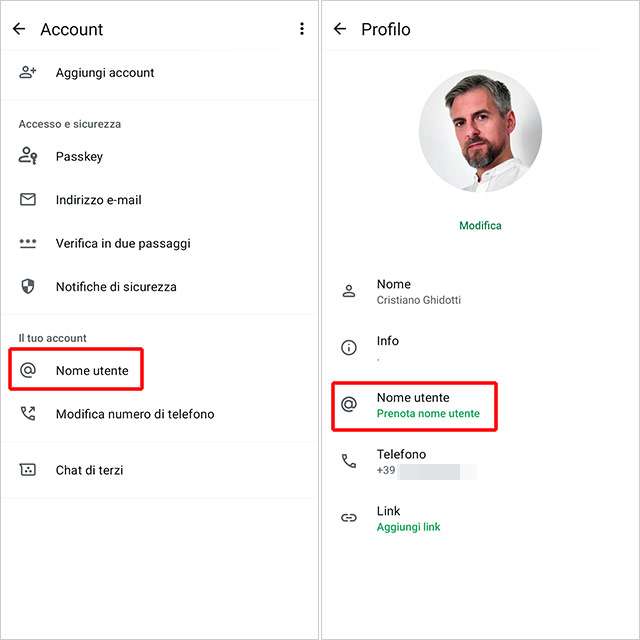Open Verifica in due passaggi
640x640 pixels.
click(159, 243)
